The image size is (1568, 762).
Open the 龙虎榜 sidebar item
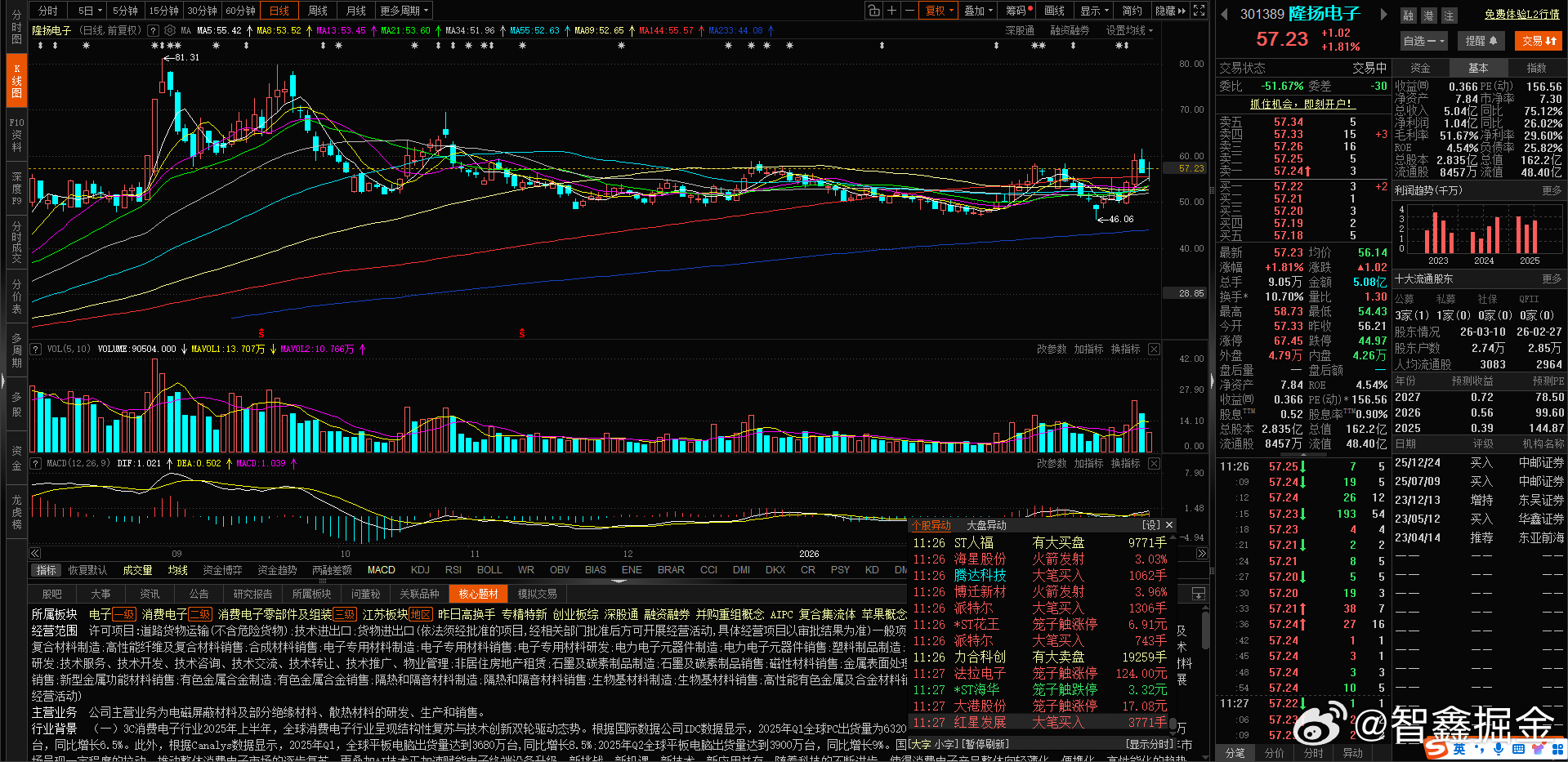(x=16, y=512)
